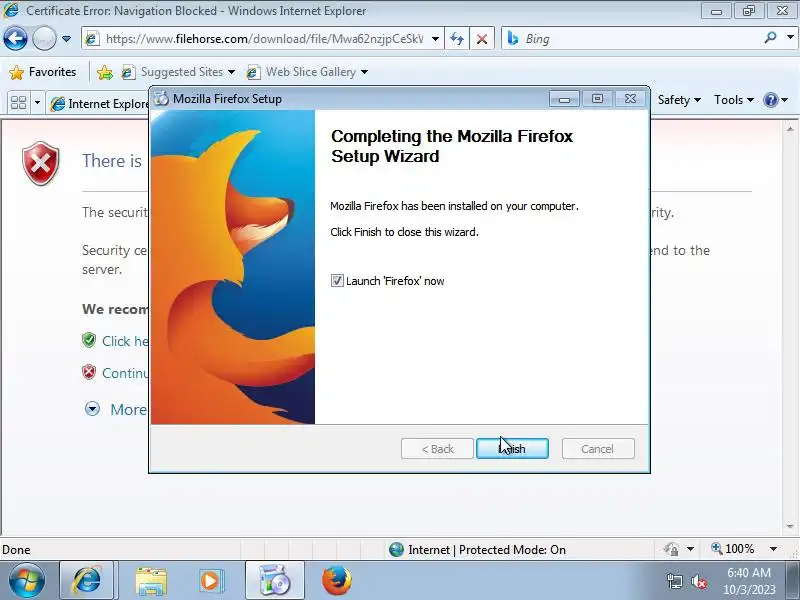800x600 pixels.
Task: Click the network icon in system tray
Action: [x=674, y=581]
